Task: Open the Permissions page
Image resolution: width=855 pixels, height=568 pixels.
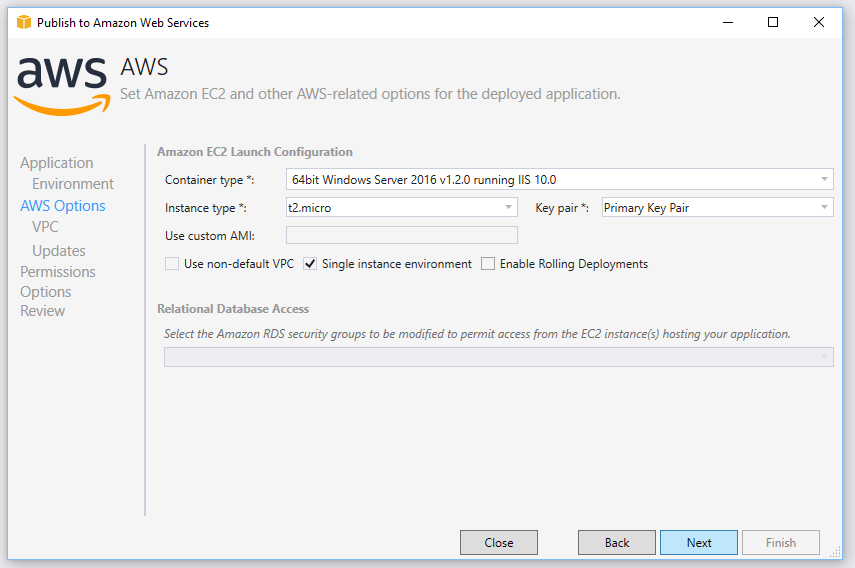Action: pyautogui.click(x=58, y=271)
